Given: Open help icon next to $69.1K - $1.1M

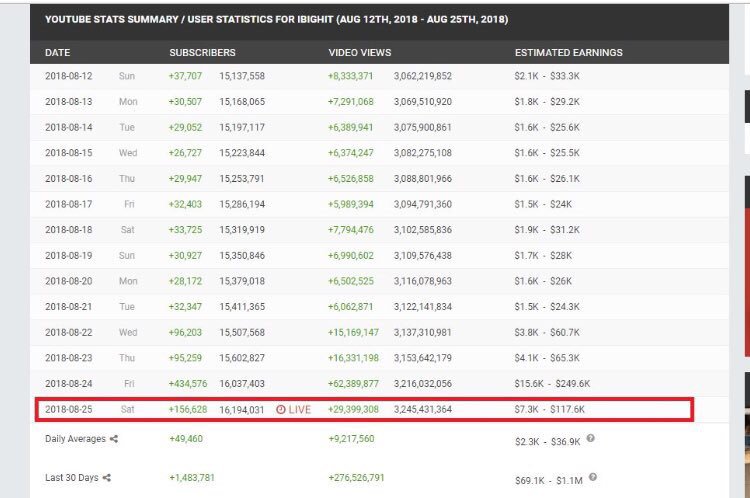Looking at the screenshot, I should point(593,477).
